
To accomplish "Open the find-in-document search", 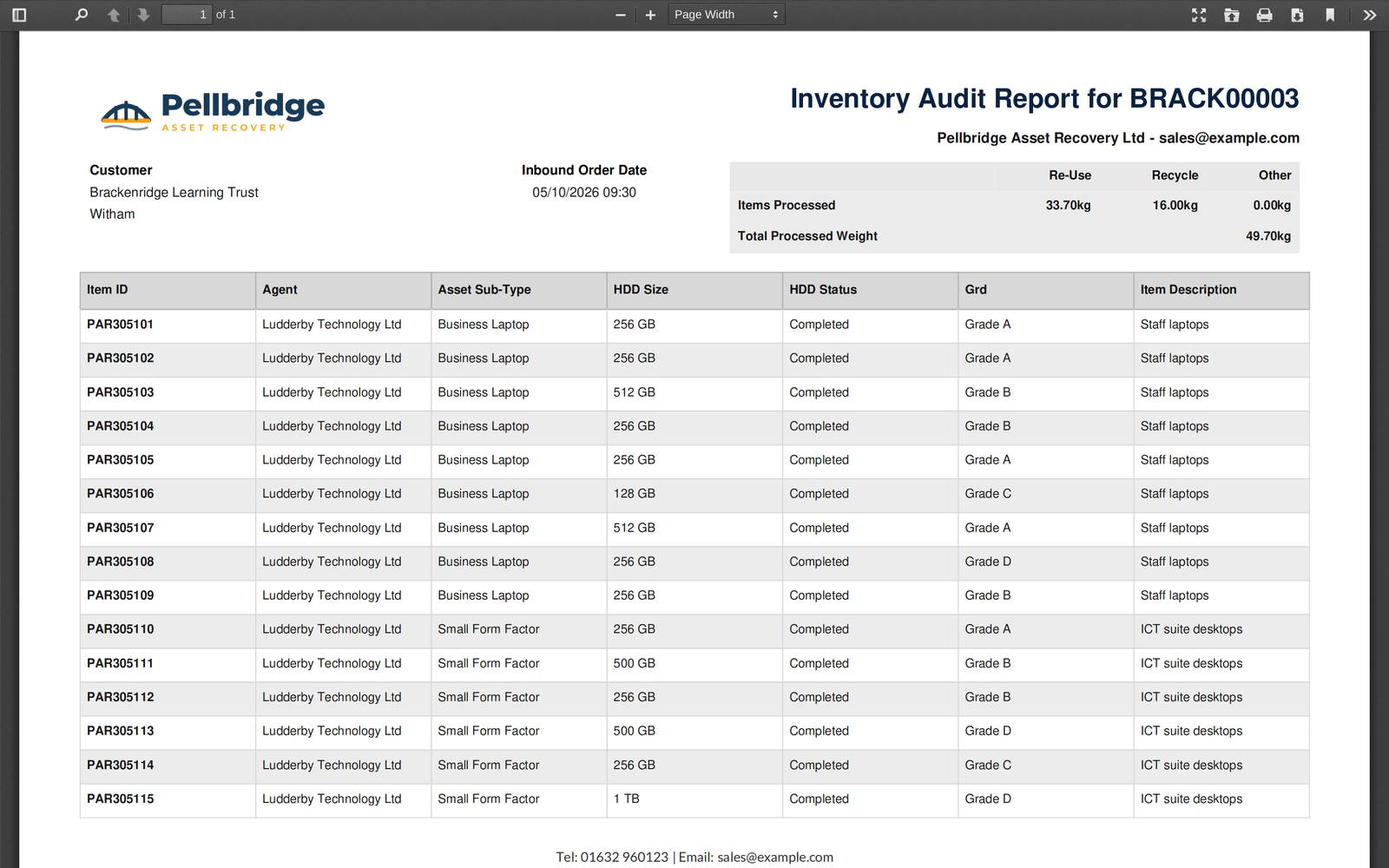I will point(82,15).
